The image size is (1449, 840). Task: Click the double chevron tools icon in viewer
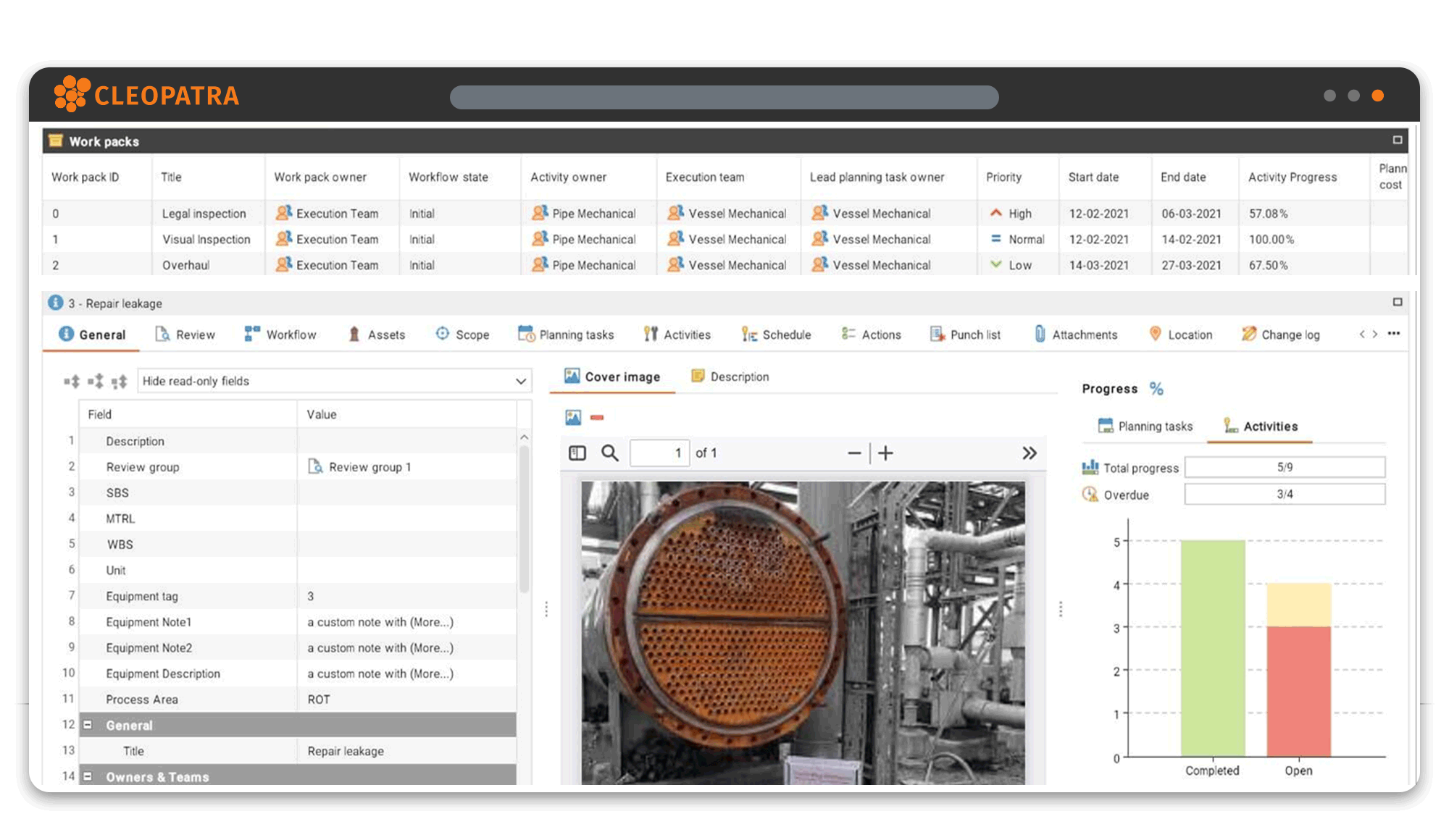coord(1030,453)
